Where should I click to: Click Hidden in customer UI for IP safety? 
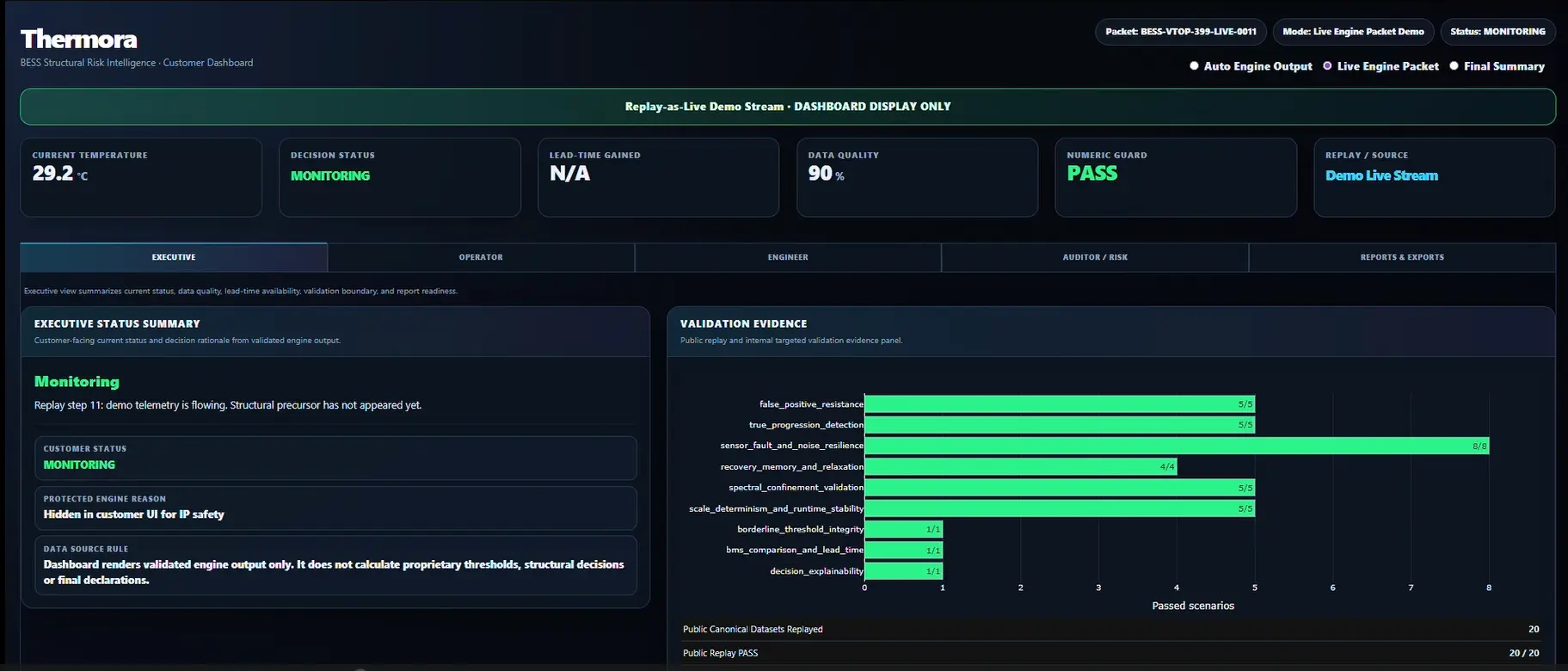pyautogui.click(x=133, y=514)
